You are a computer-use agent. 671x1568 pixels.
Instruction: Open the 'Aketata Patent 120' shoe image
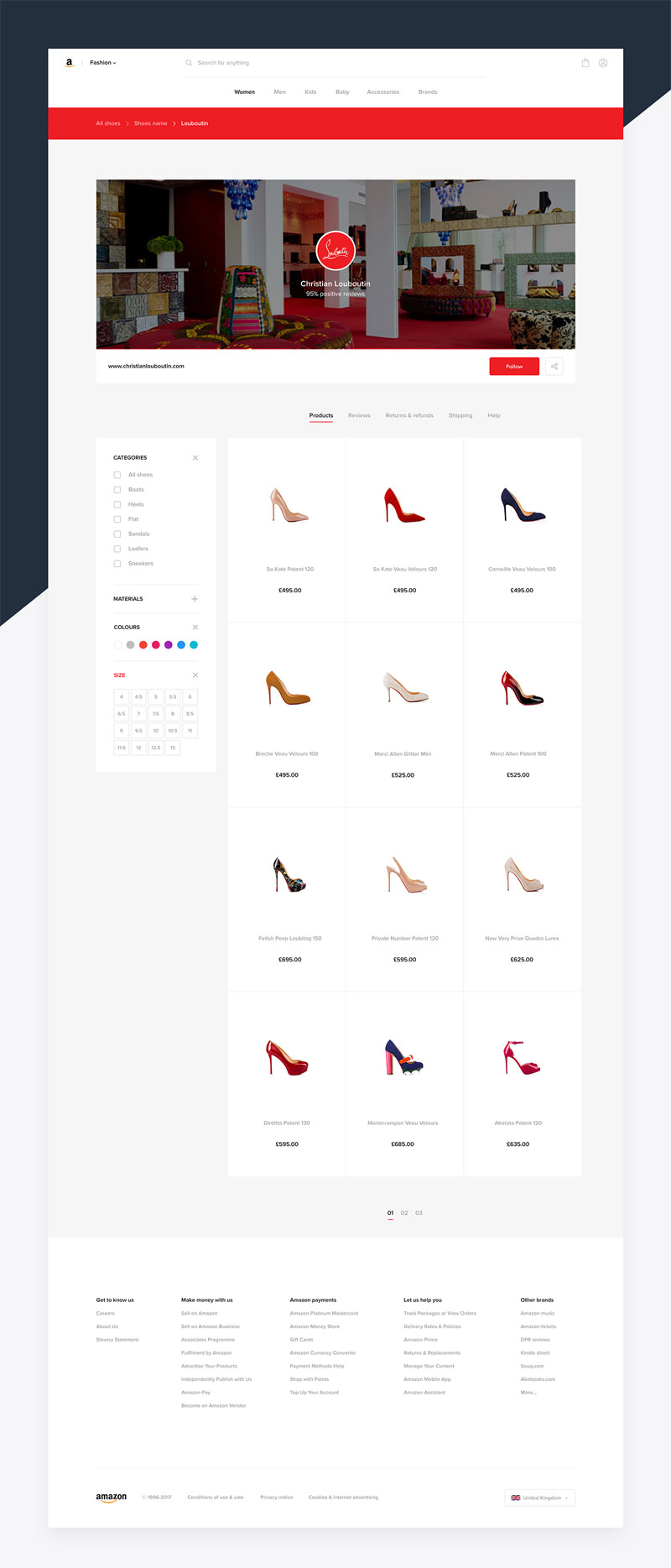point(521,1058)
